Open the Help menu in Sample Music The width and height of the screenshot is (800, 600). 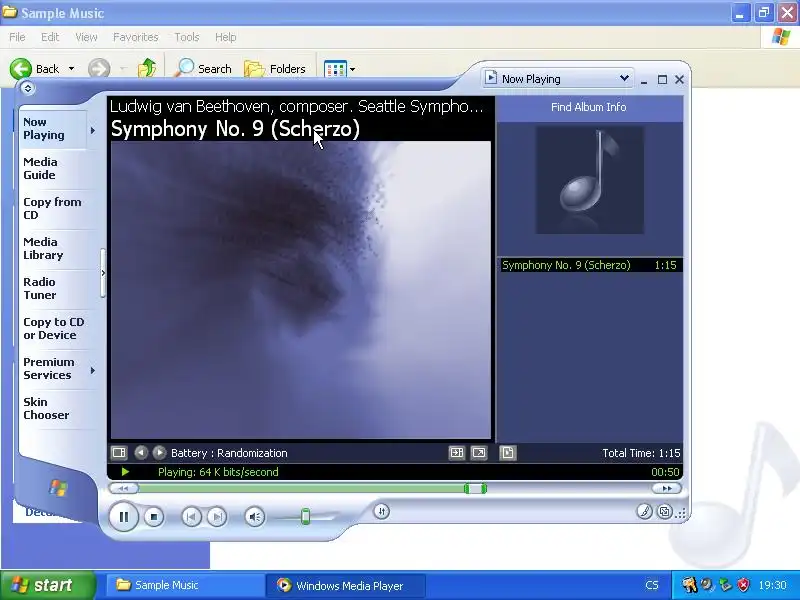[226, 37]
